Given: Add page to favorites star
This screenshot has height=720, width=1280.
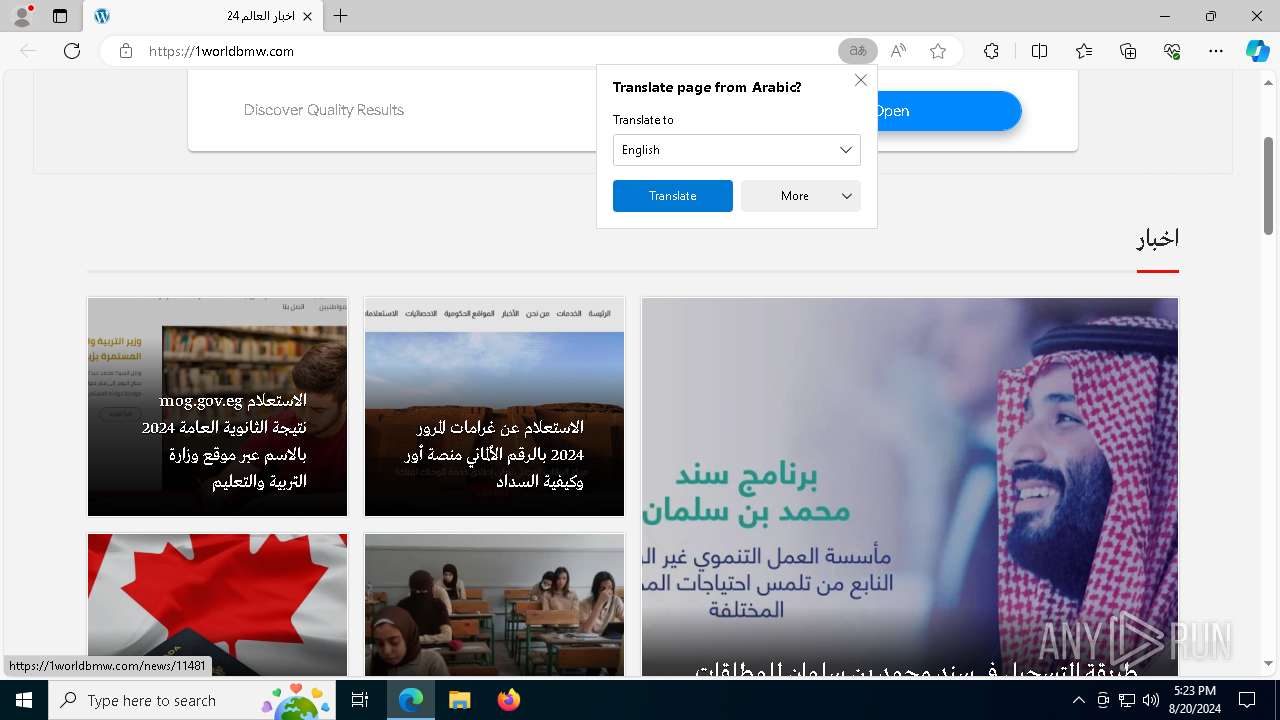Looking at the screenshot, I should (938, 51).
